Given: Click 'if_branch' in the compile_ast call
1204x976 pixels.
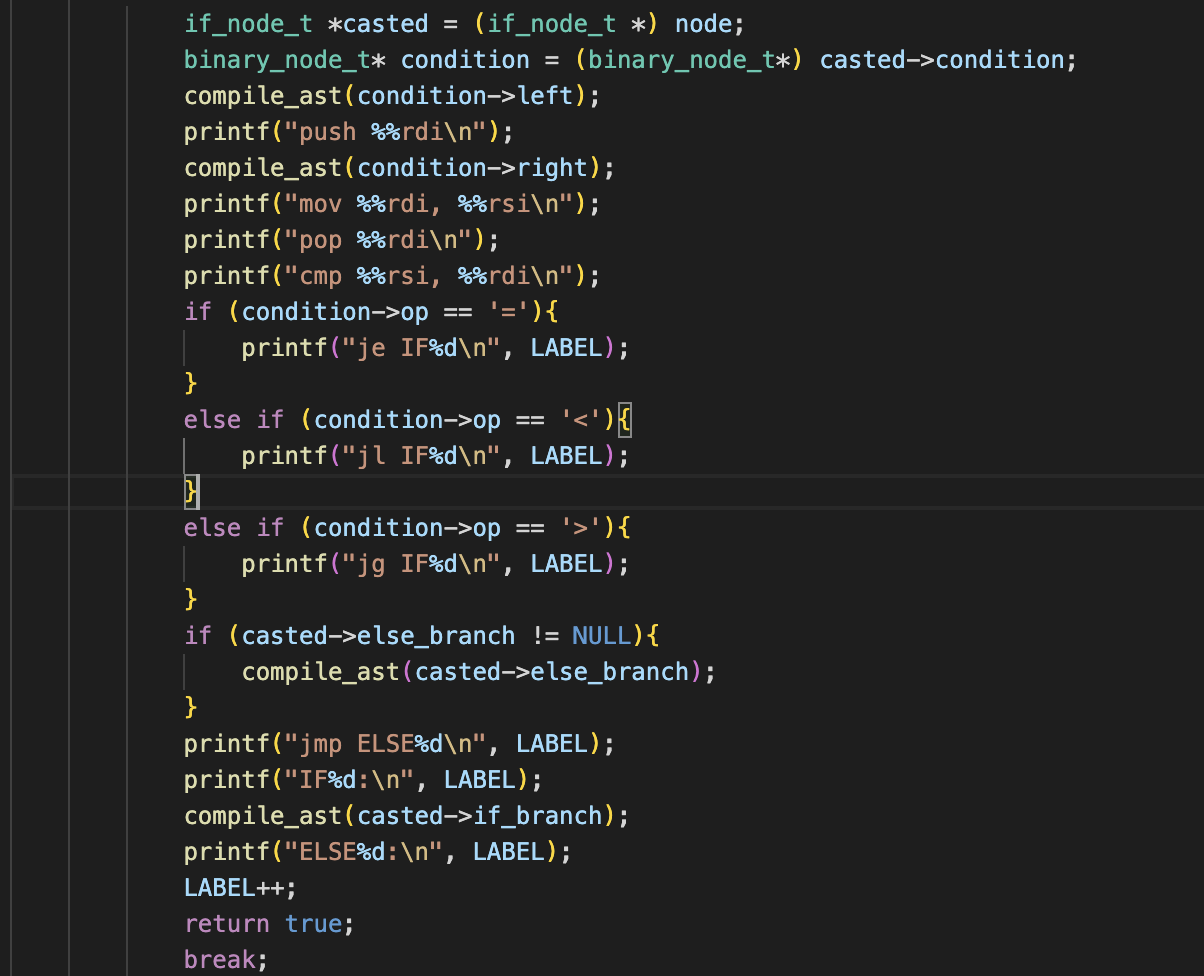Looking at the screenshot, I should point(539,816).
